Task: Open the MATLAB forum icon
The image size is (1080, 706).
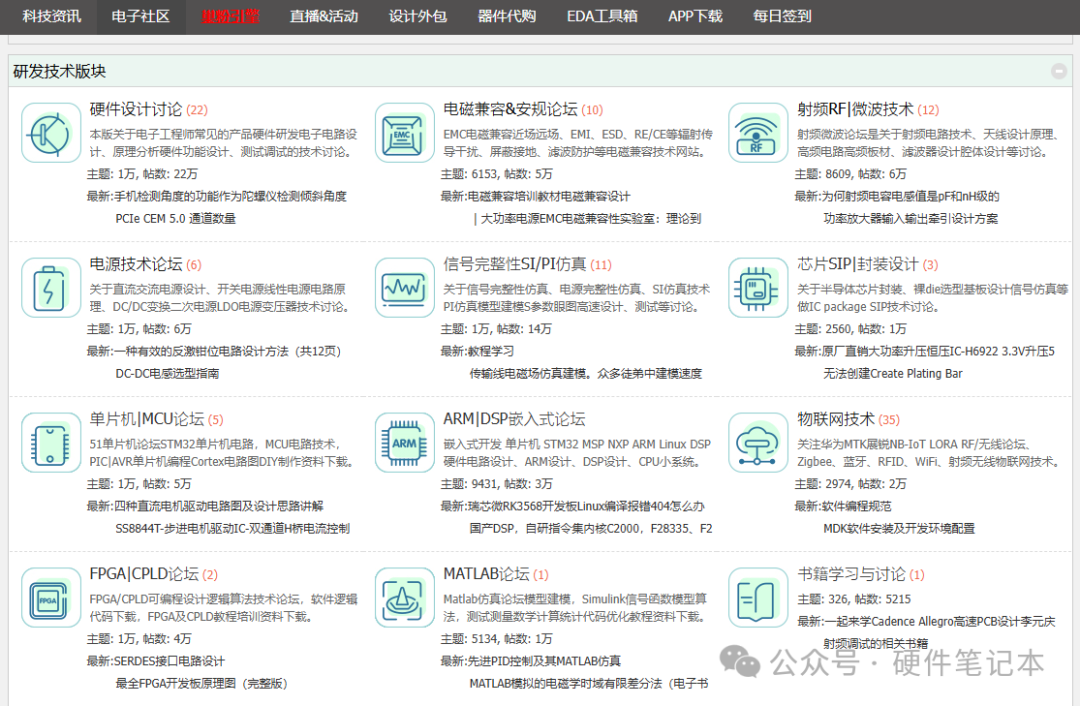Action: [x=405, y=598]
